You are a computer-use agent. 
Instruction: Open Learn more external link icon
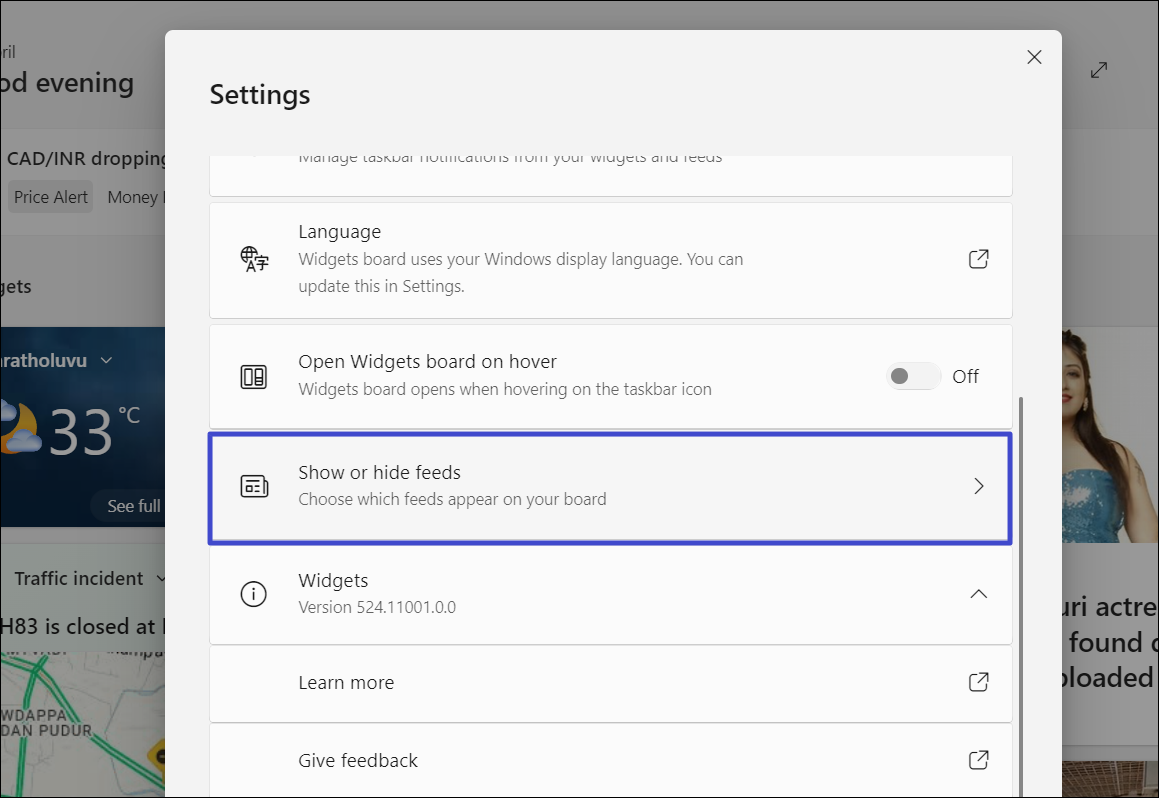[978, 682]
